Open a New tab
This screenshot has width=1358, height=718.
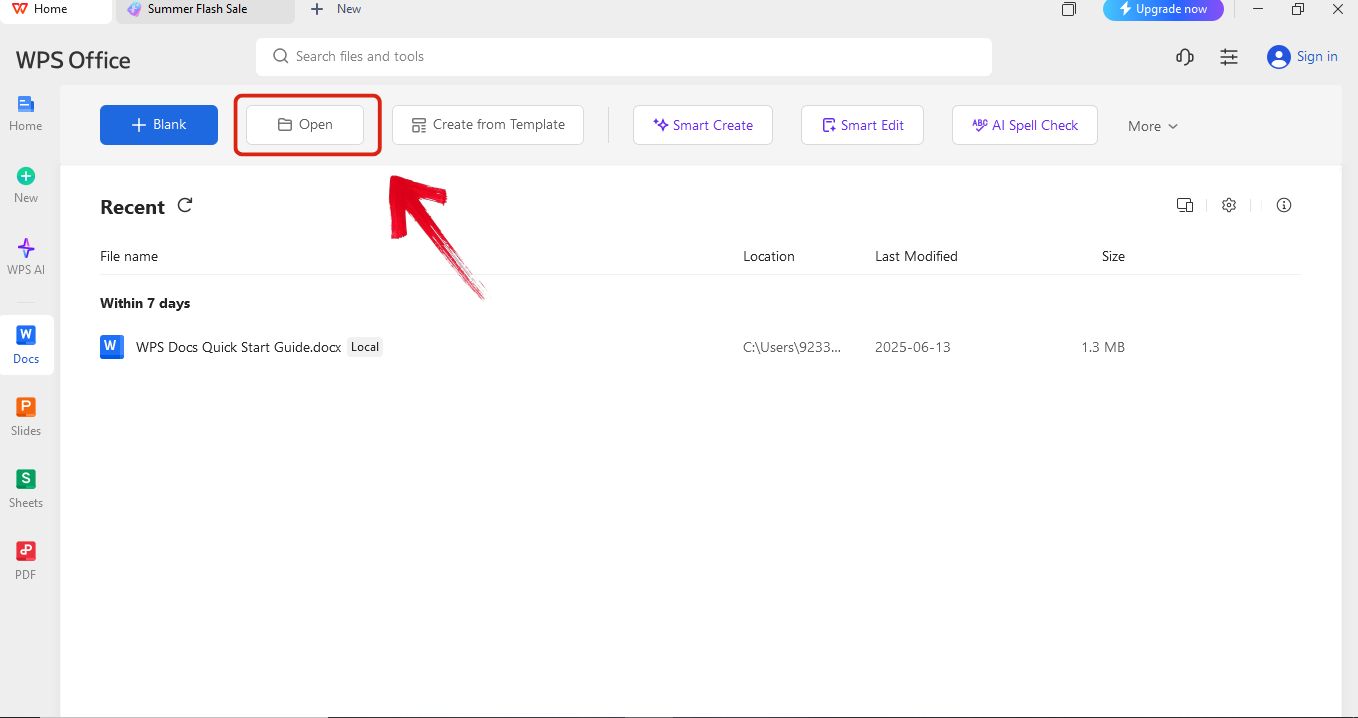click(x=336, y=9)
